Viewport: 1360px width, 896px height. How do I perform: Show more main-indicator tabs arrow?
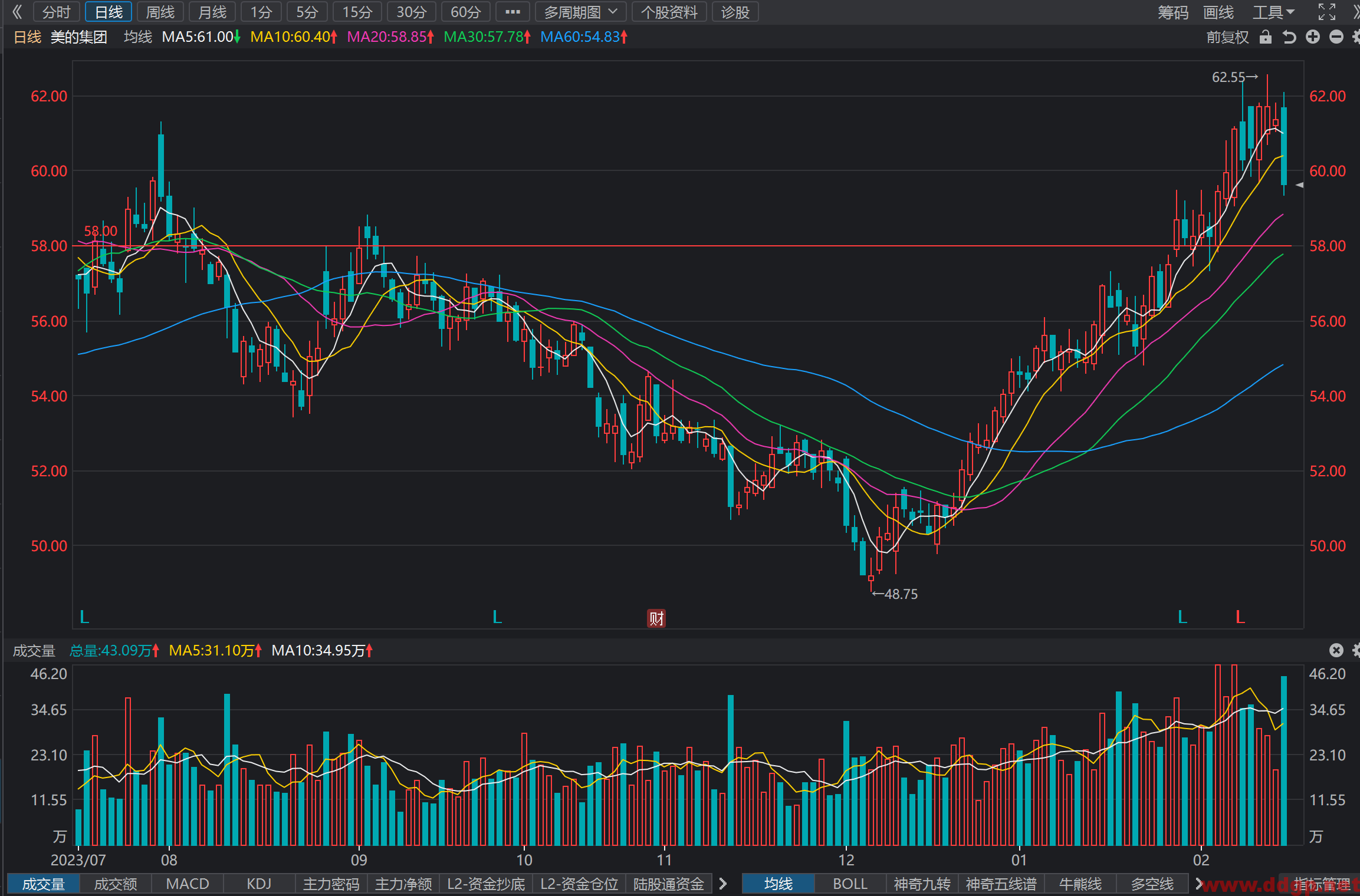click(1198, 884)
